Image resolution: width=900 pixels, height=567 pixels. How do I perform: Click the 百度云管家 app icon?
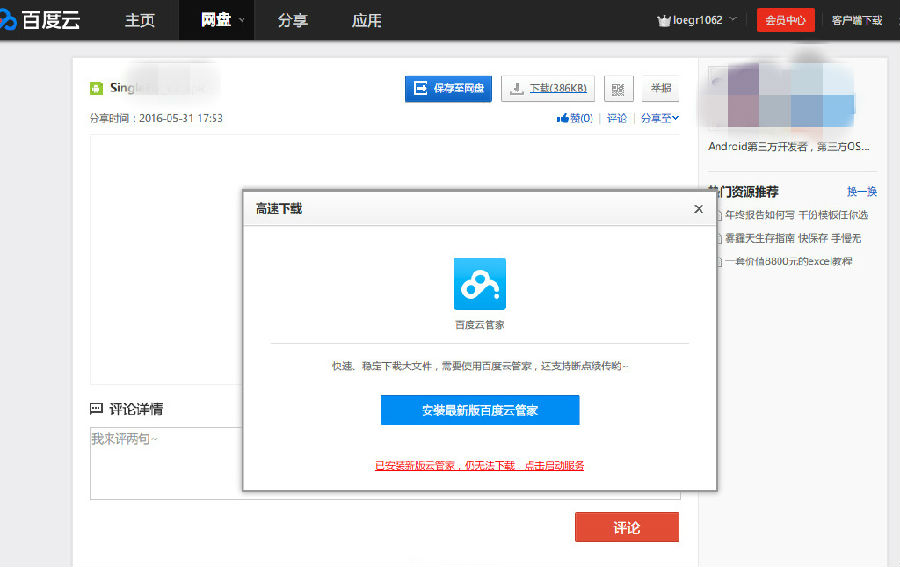coord(480,284)
